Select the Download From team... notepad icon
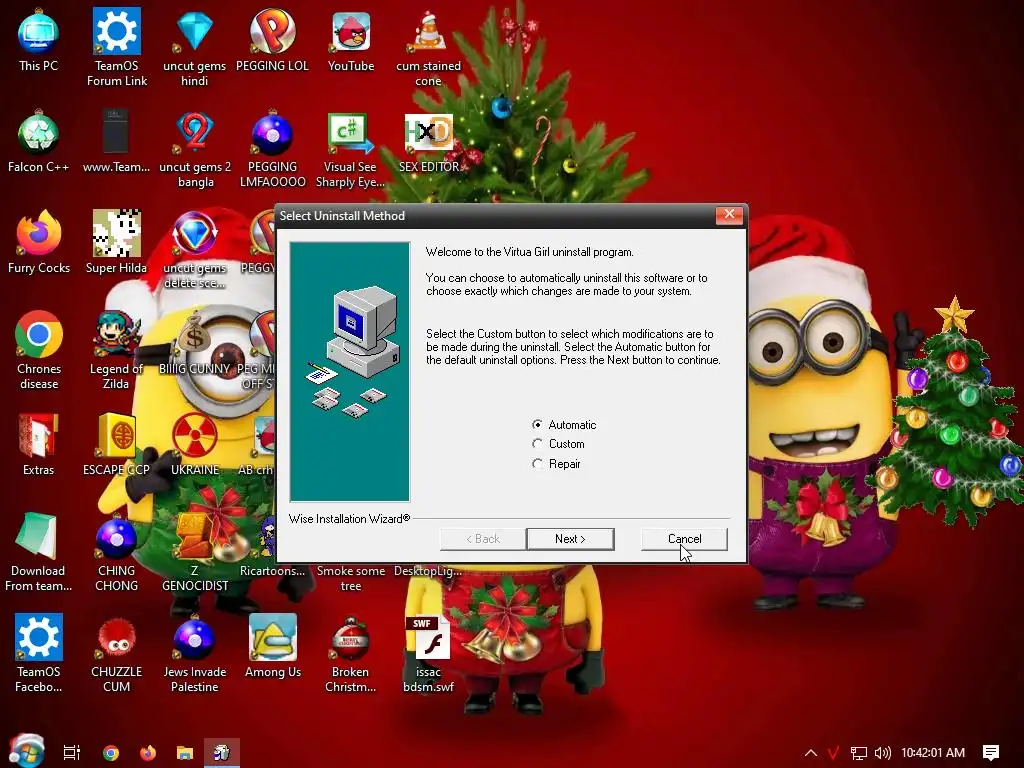Viewport: 1024px width, 768px height. pyautogui.click(x=39, y=552)
